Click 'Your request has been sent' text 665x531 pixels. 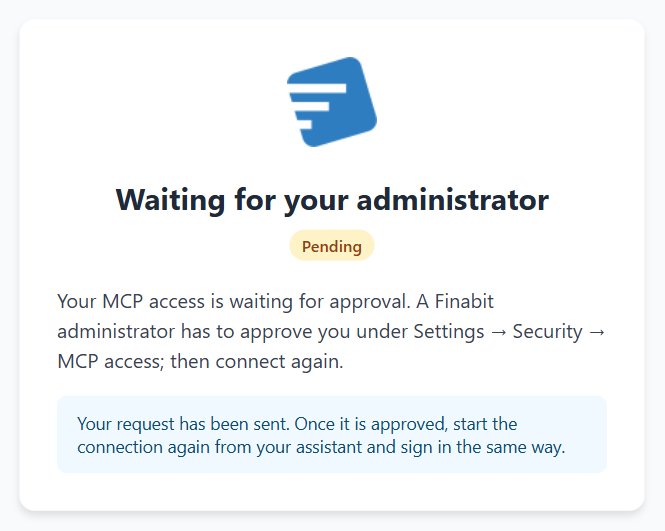tap(183, 424)
